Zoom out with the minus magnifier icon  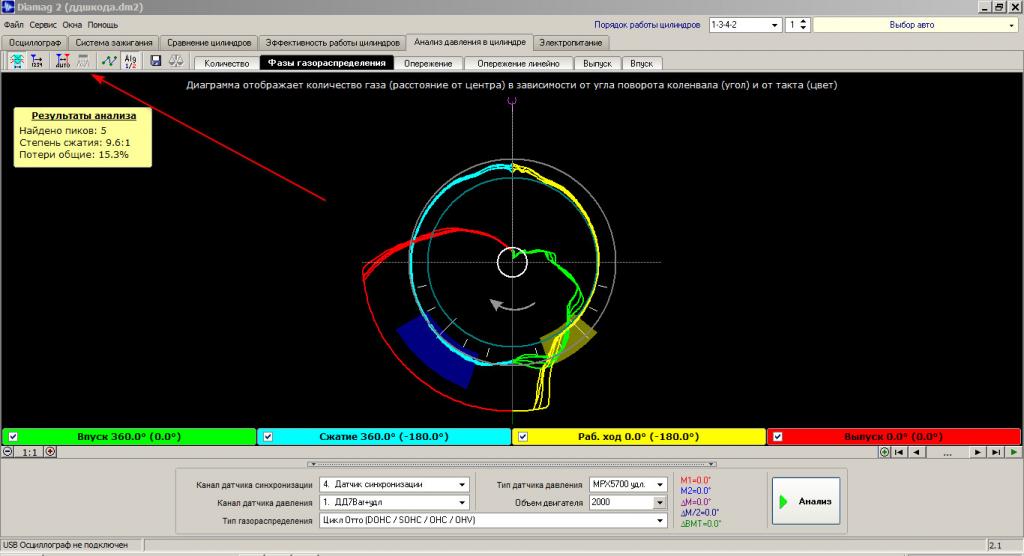7,451
